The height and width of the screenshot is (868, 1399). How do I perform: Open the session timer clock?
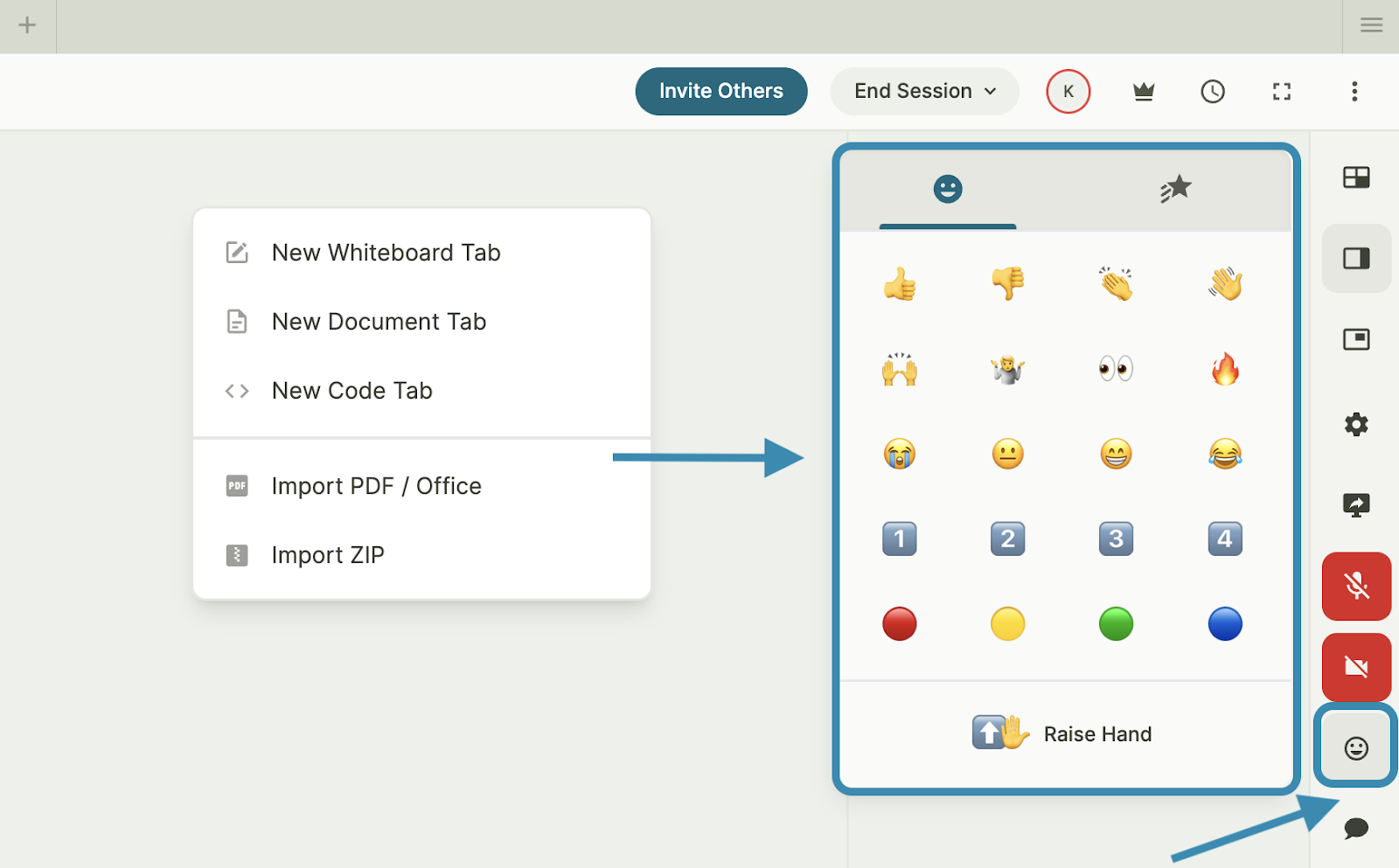point(1212,92)
